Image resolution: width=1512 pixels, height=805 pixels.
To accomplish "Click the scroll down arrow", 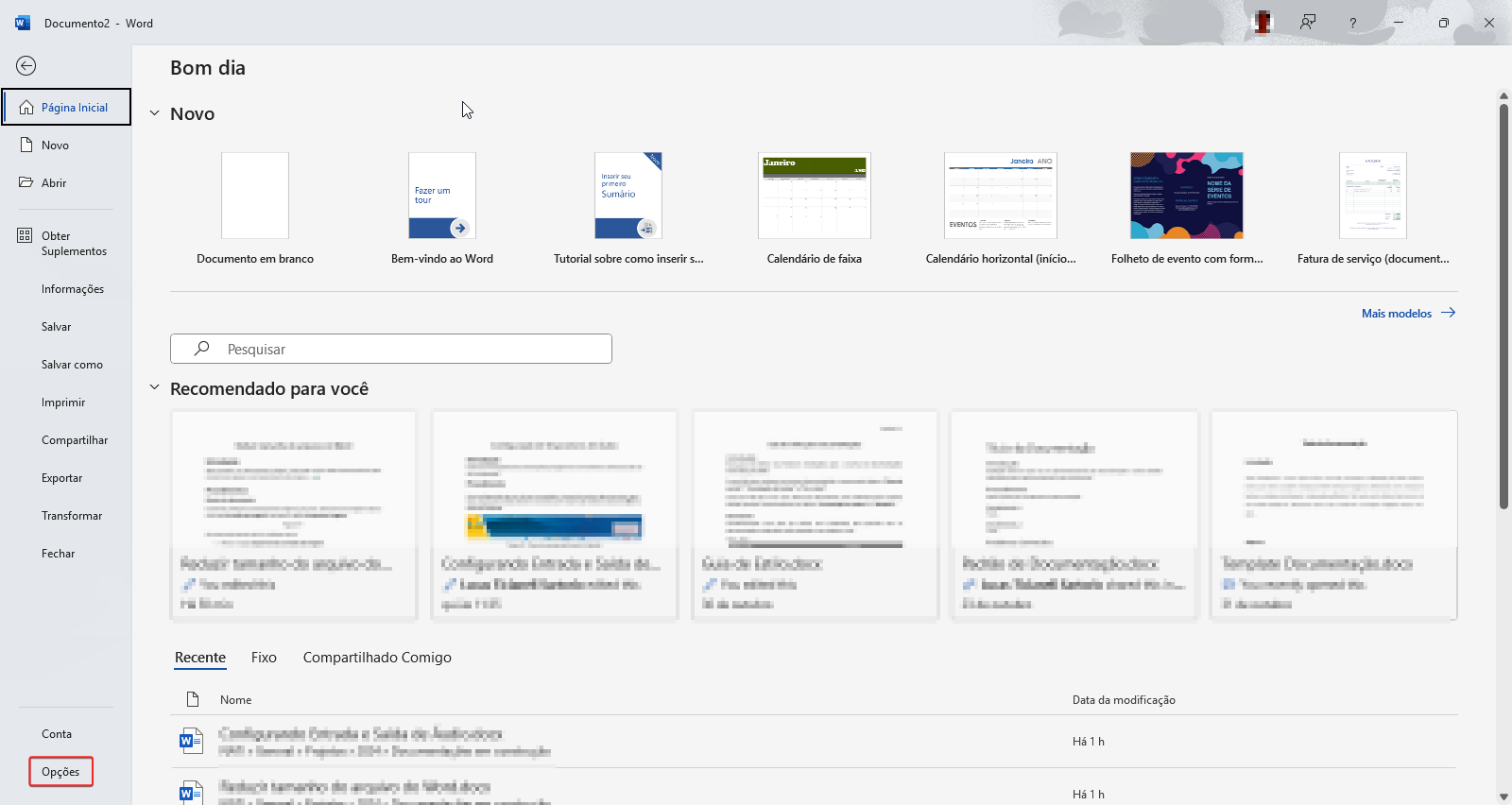I will (x=1503, y=796).
